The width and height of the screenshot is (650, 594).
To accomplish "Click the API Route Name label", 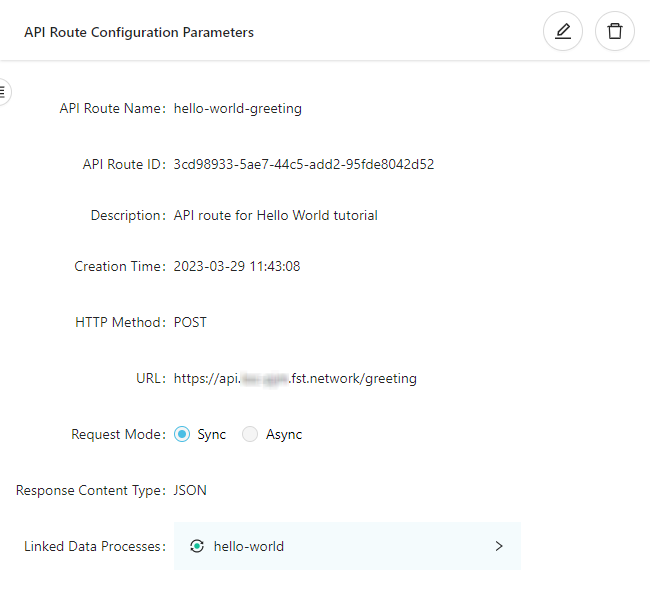I will click(x=112, y=108).
